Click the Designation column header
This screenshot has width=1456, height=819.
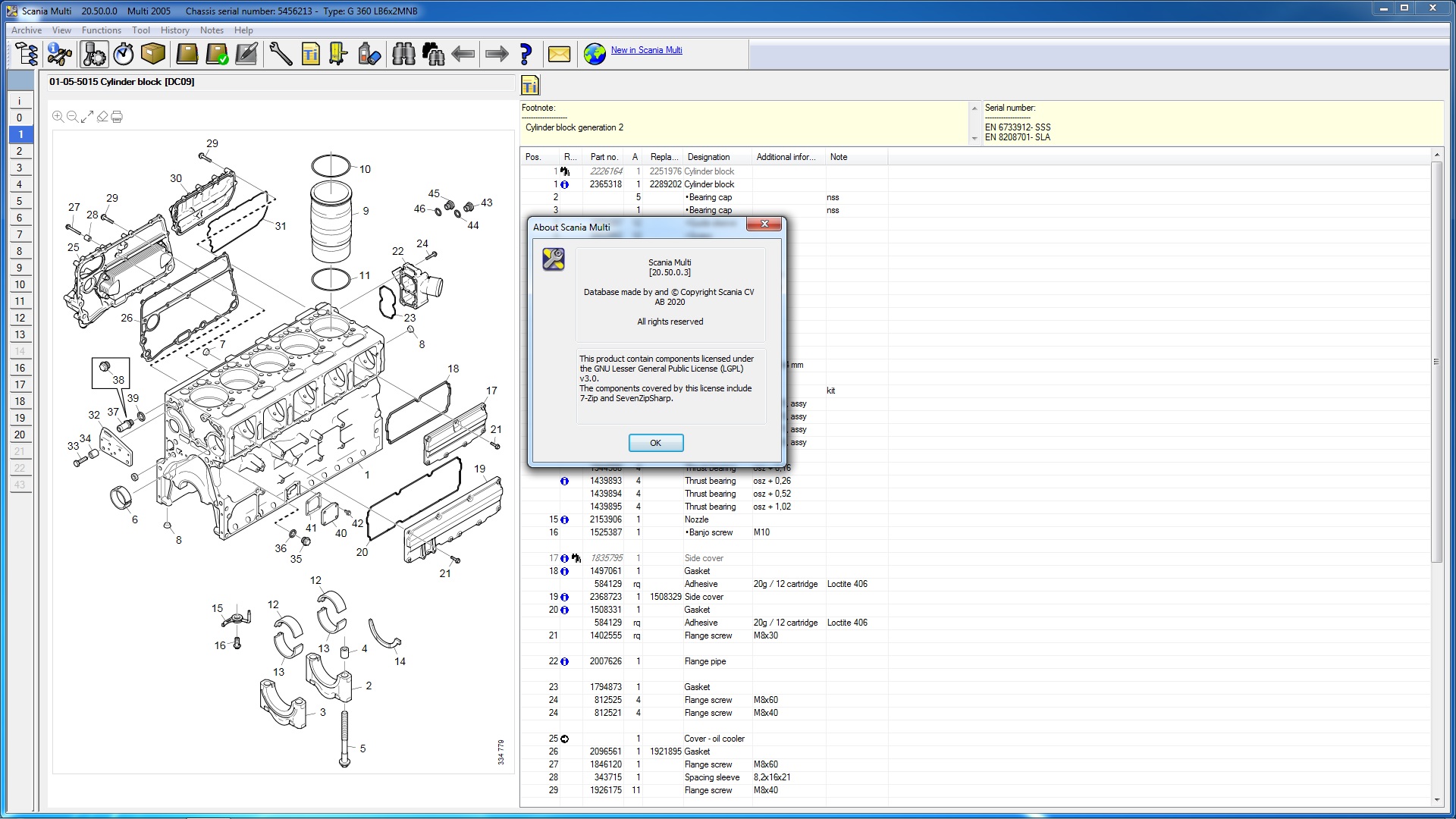point(708,157)
